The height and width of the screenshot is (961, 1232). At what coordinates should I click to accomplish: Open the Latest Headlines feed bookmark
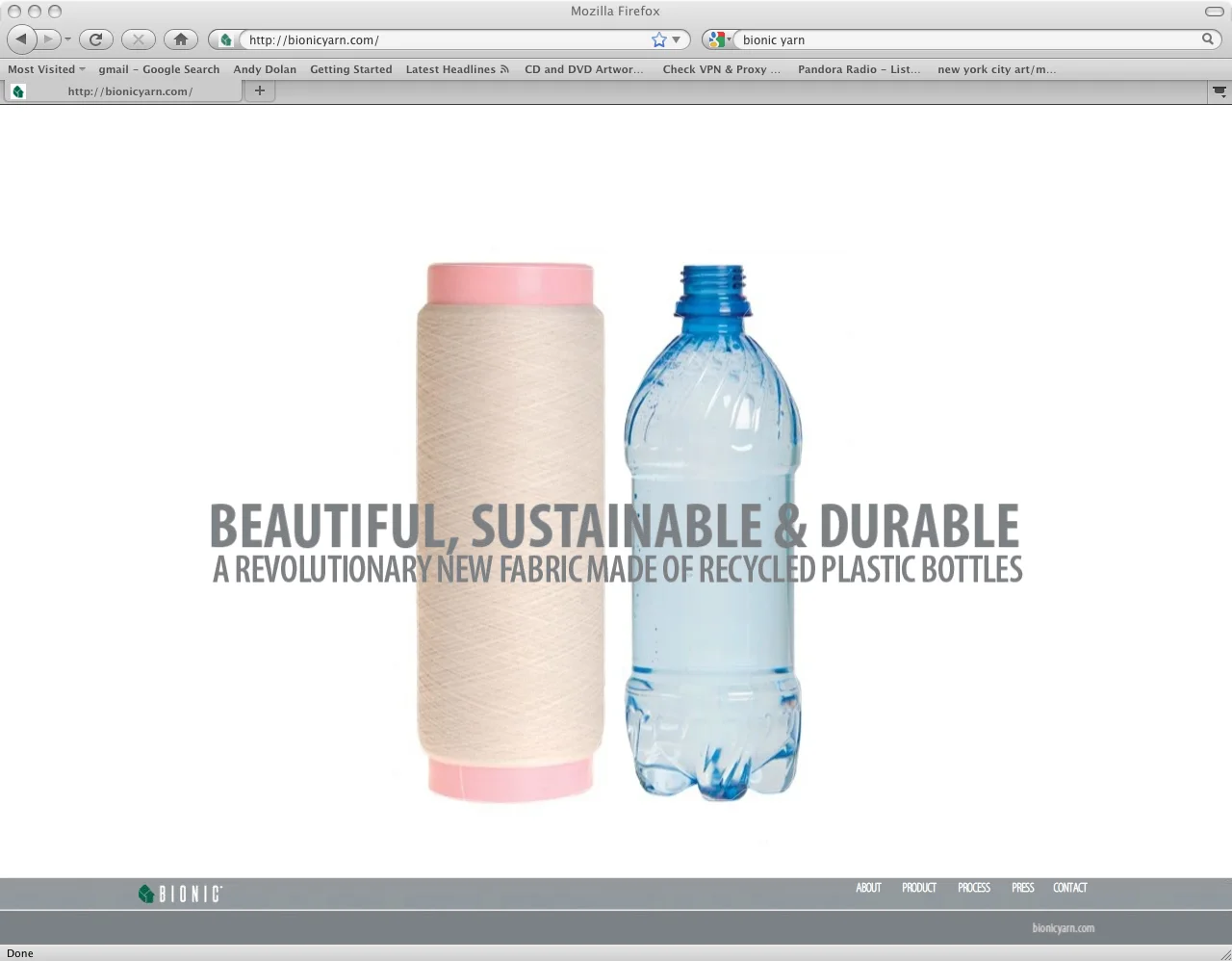pyautogui.click(x=457, y=69)
